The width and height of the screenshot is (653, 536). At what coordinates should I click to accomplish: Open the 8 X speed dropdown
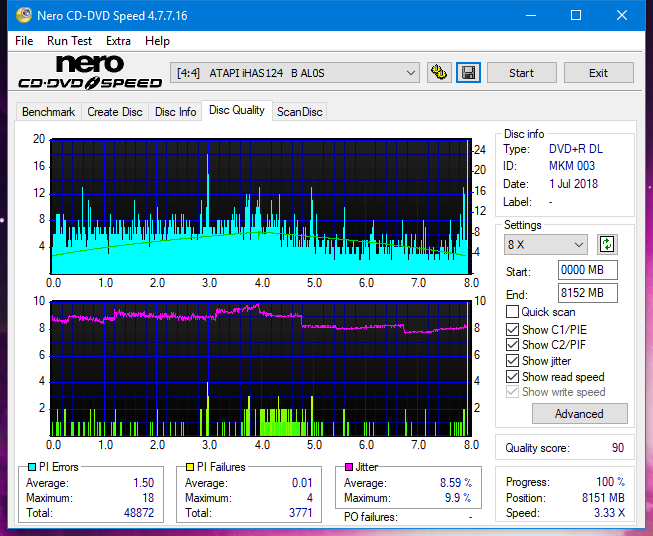click(x=546, y=244)
